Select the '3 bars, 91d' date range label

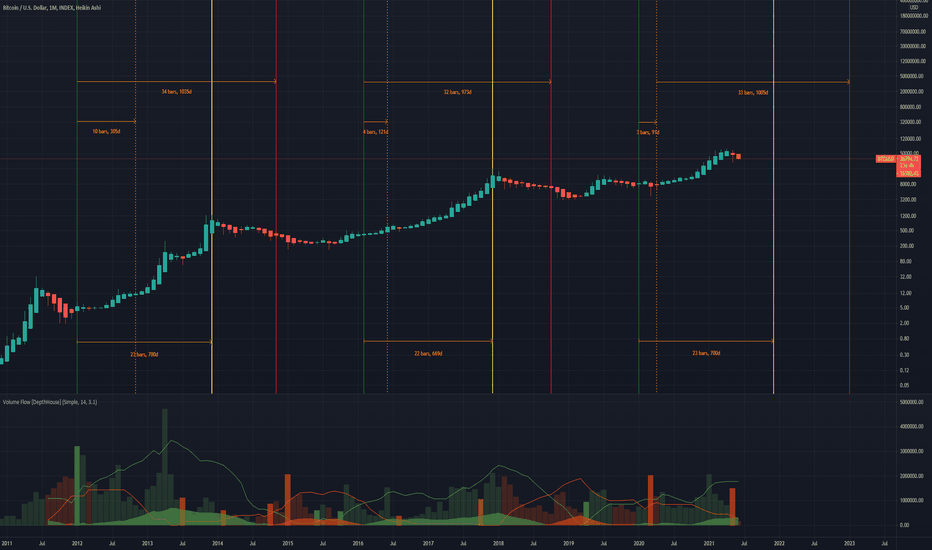click(x=648, y=132)
